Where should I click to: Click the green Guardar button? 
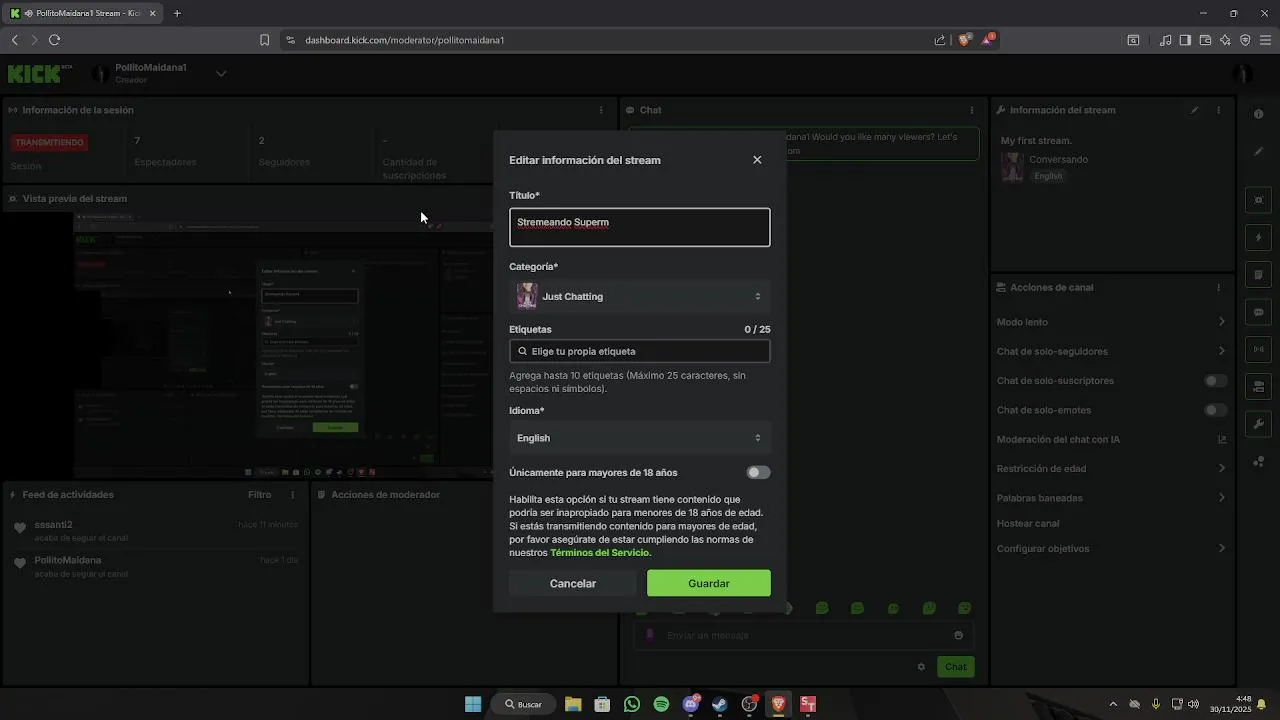[x=709, y=583]
